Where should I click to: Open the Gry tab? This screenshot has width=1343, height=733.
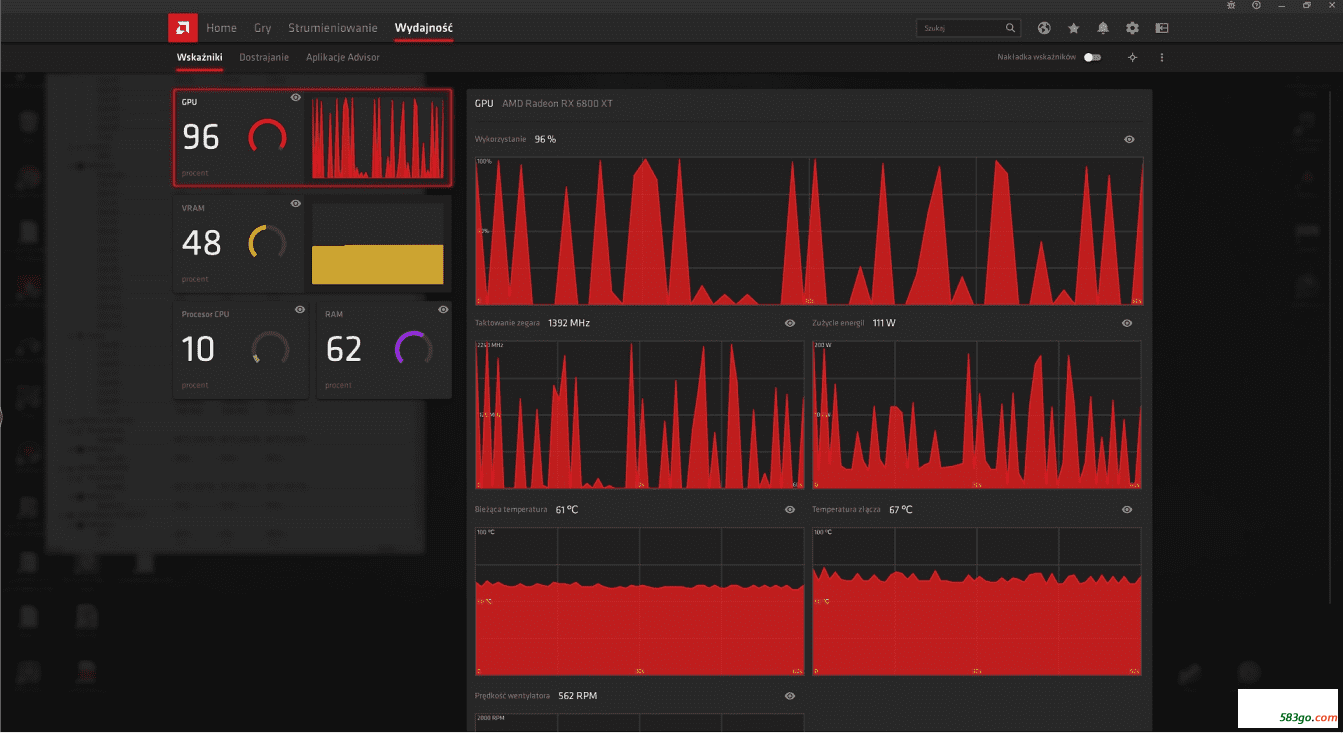[262, 28]
